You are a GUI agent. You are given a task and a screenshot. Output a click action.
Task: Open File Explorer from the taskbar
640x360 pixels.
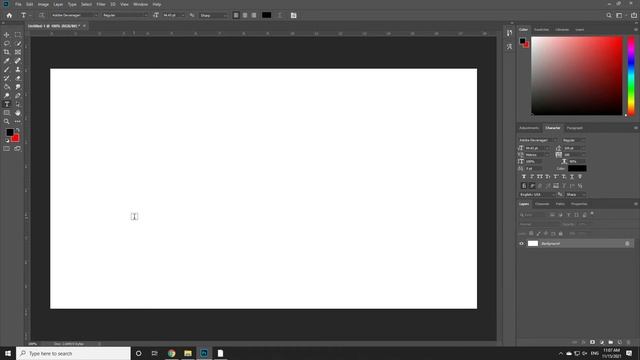pyautogui.click(x=188, y=353)
